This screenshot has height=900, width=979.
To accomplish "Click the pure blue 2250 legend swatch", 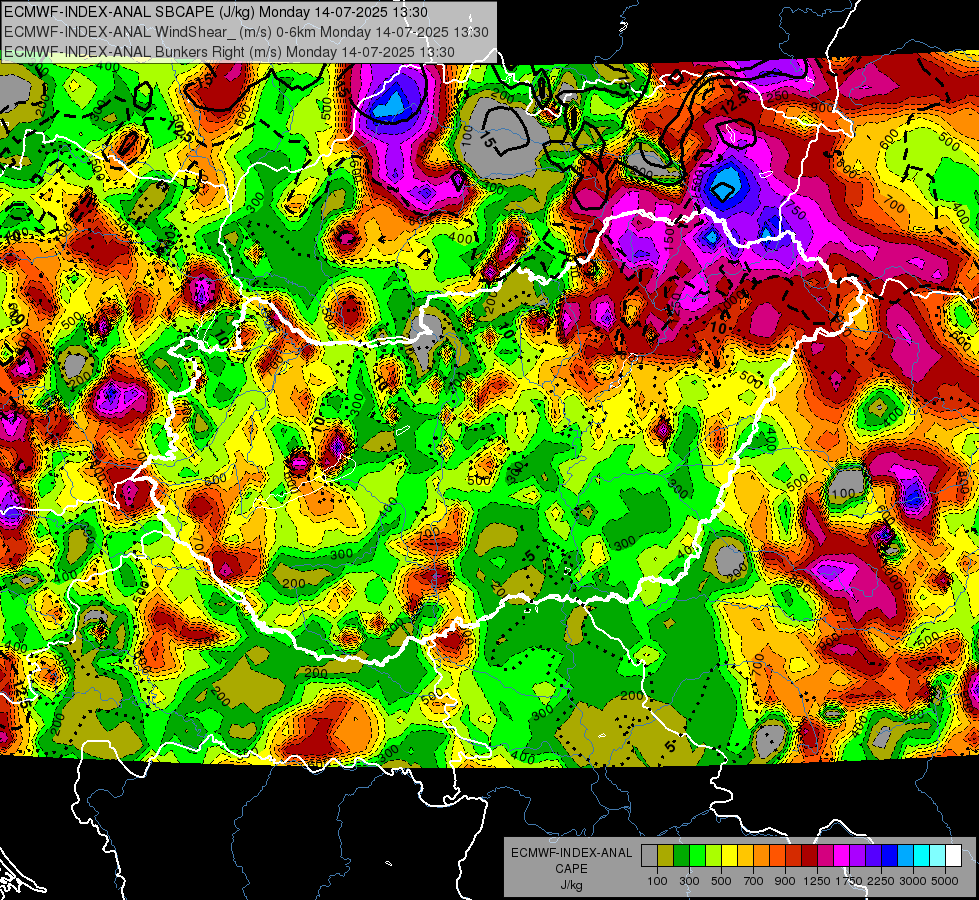I will [890, 856].
